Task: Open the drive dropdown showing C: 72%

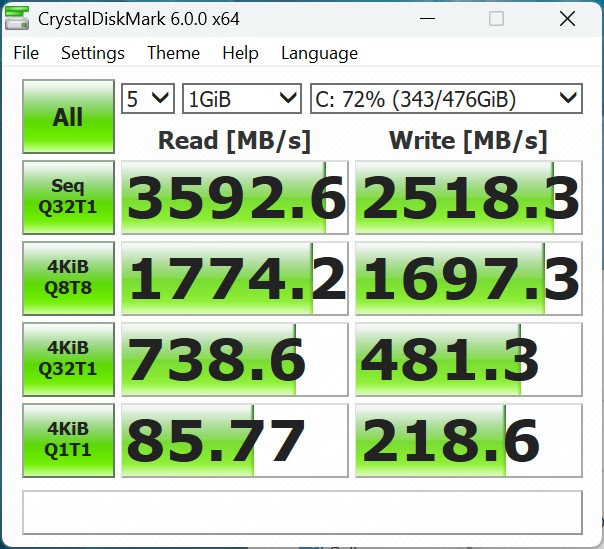Action: (446, 99)
